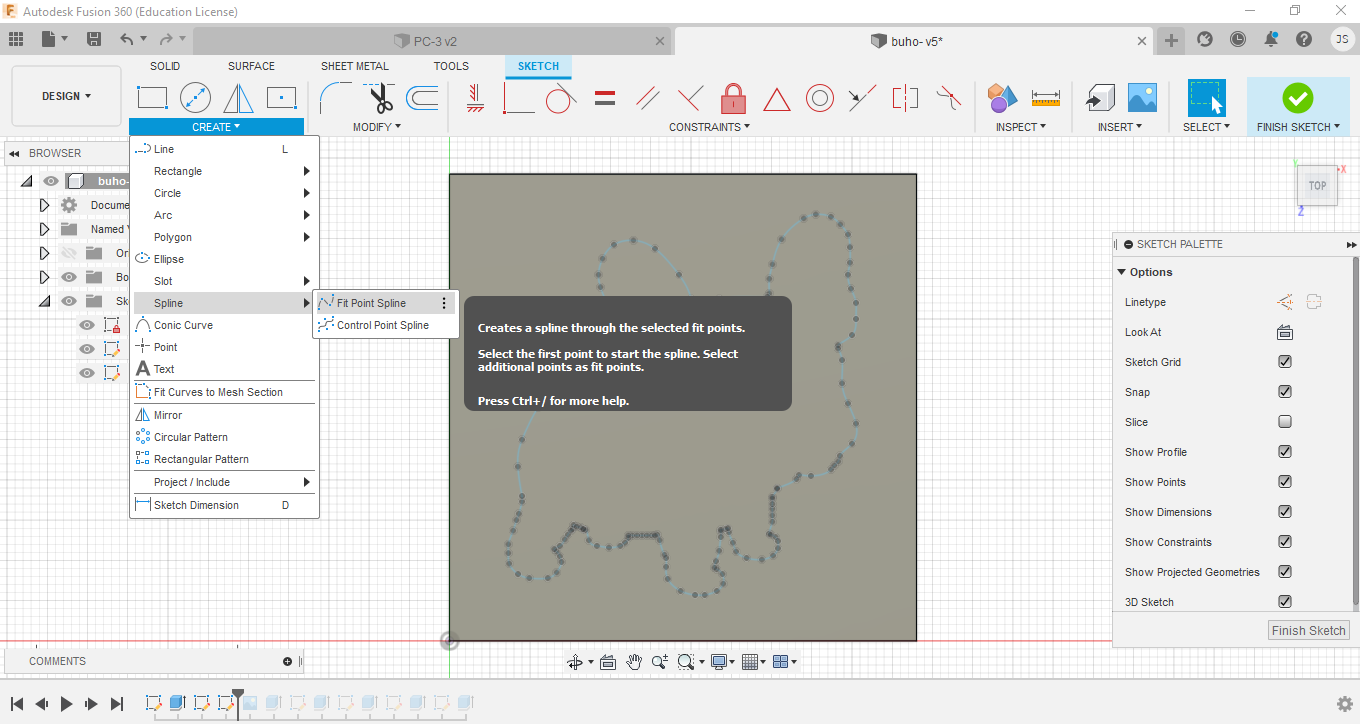Click the green Finish Sketch checkmark icon
This screenshot has width=1360, height=724.
(1298, 97)
